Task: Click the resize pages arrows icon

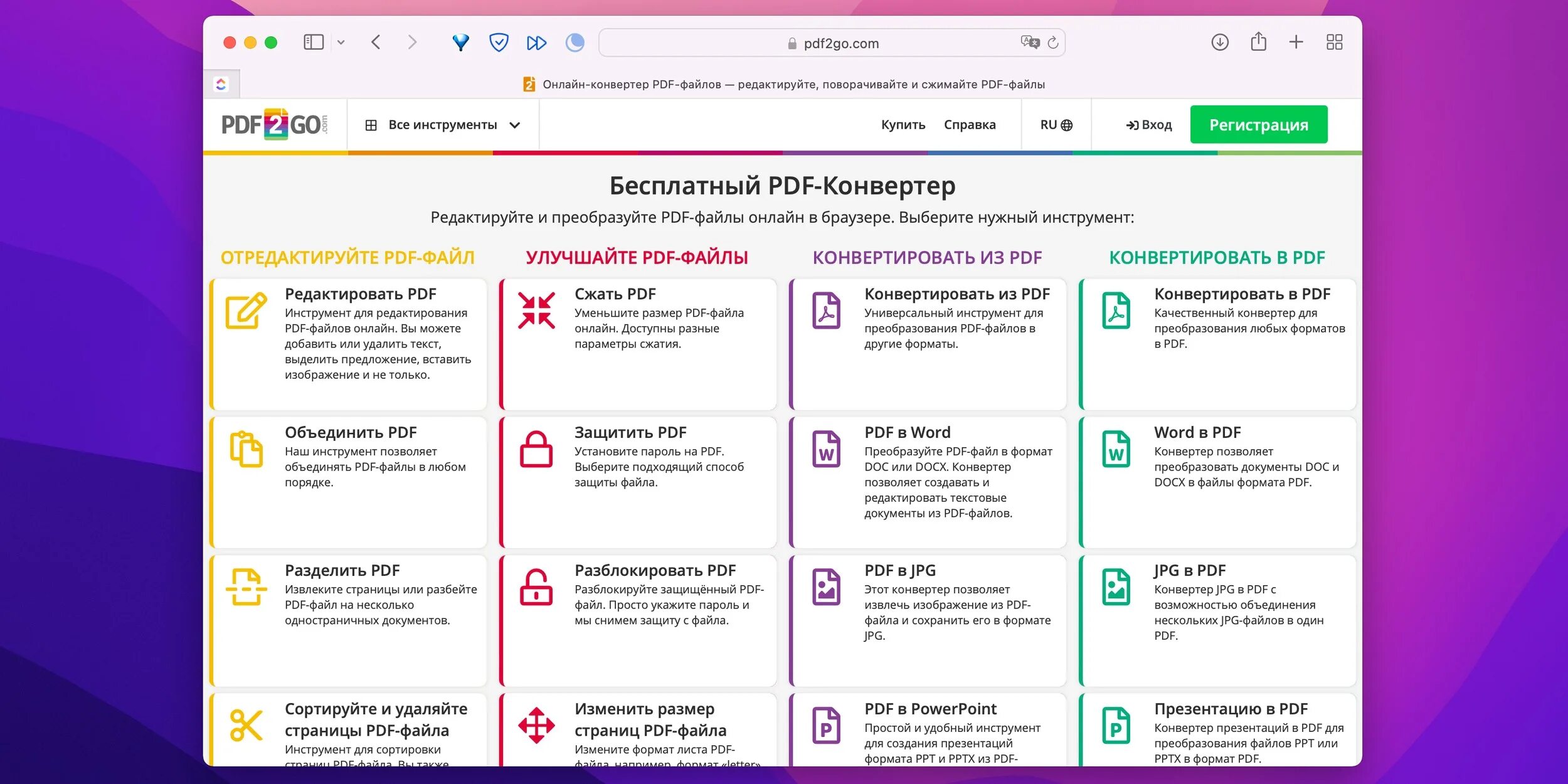Action: click(536, 726)
